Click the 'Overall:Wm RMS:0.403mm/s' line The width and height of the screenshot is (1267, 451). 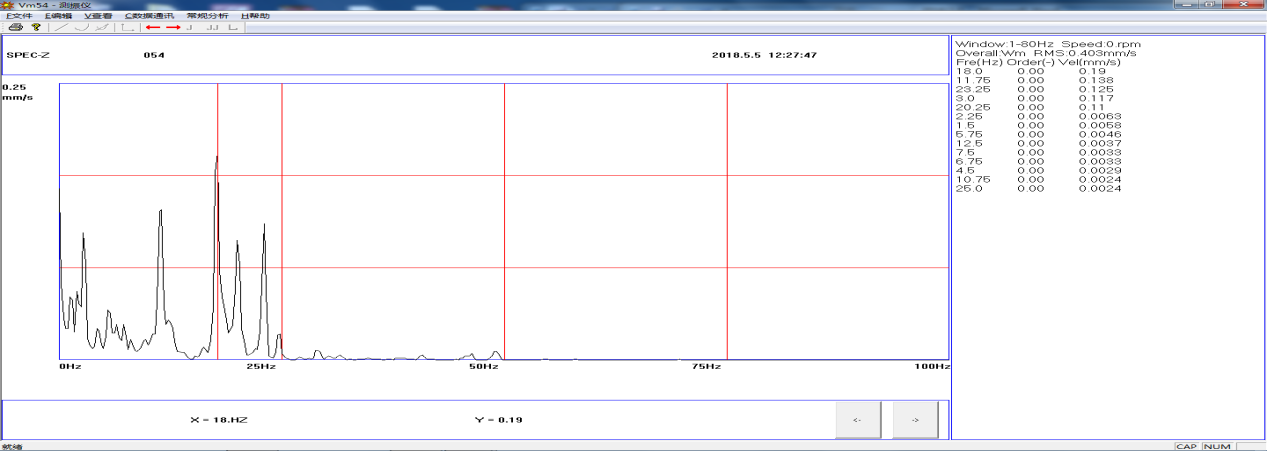coord(1045,53)
